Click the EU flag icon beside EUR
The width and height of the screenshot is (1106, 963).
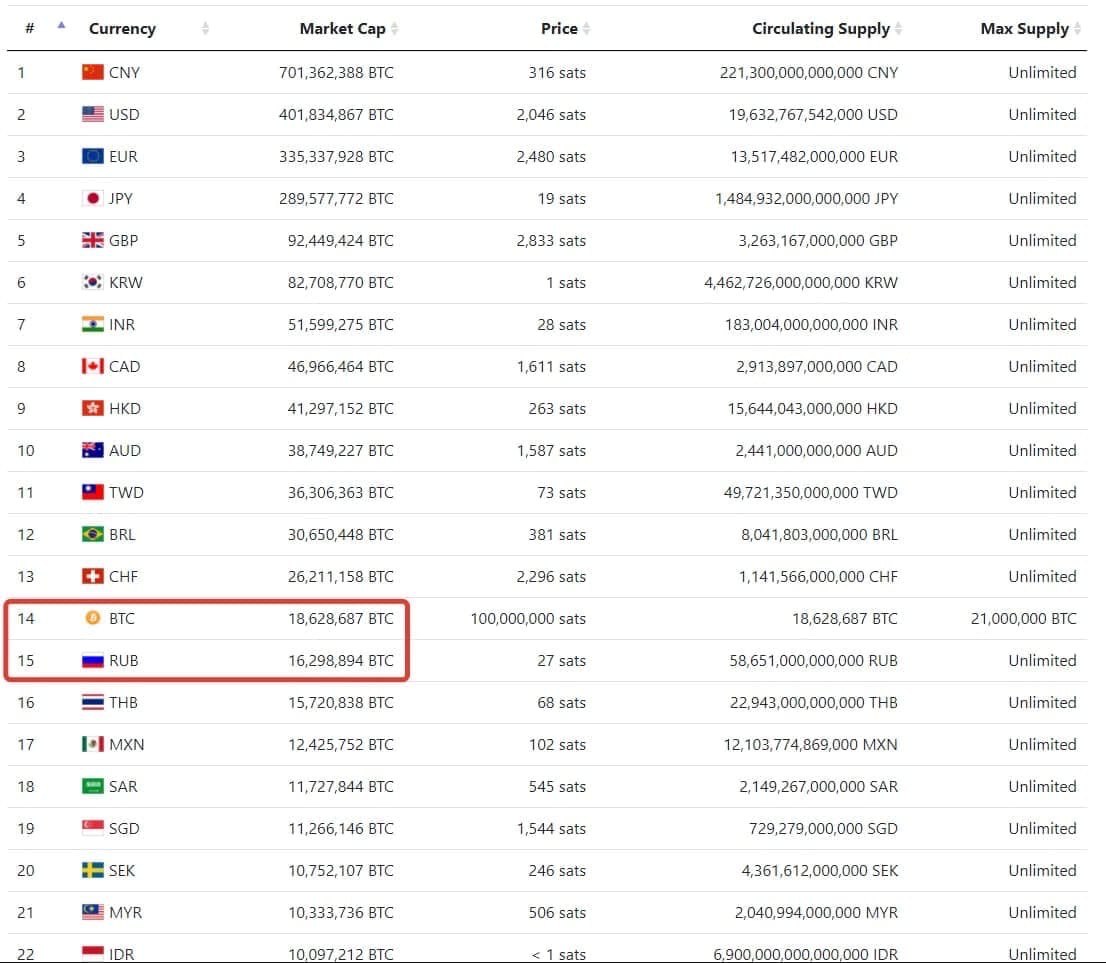click(x=92, y=156)
